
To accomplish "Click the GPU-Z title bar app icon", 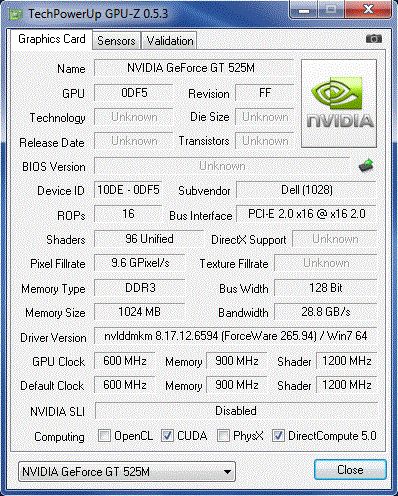I will point(16,14).
